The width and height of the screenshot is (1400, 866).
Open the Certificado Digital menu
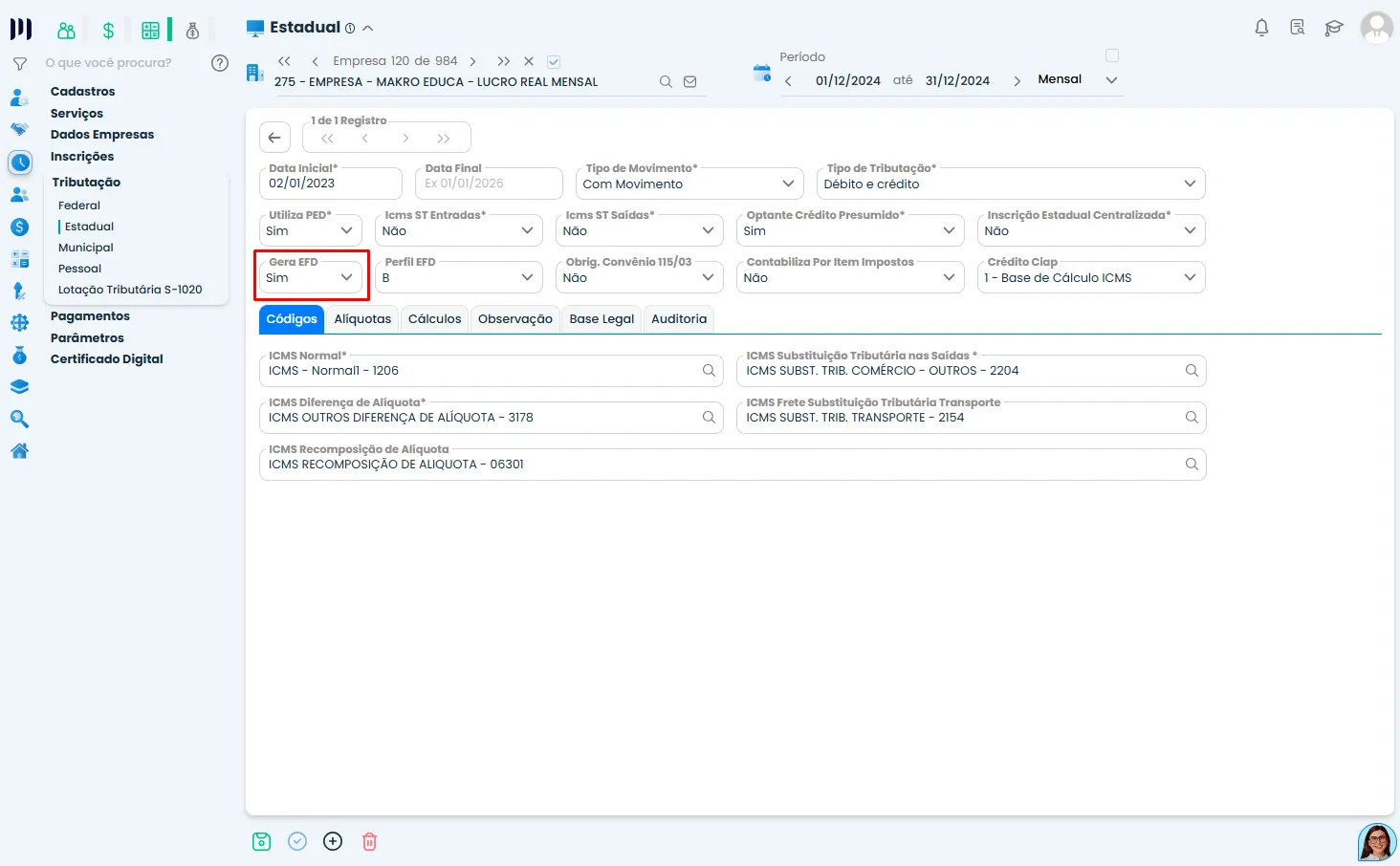click(x=107, y=359)
